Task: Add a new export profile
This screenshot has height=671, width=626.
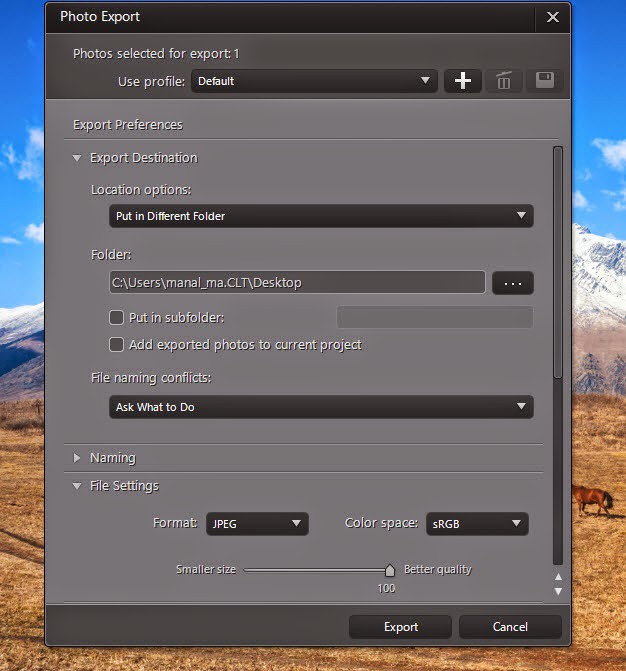Action: tap(463, 81)
